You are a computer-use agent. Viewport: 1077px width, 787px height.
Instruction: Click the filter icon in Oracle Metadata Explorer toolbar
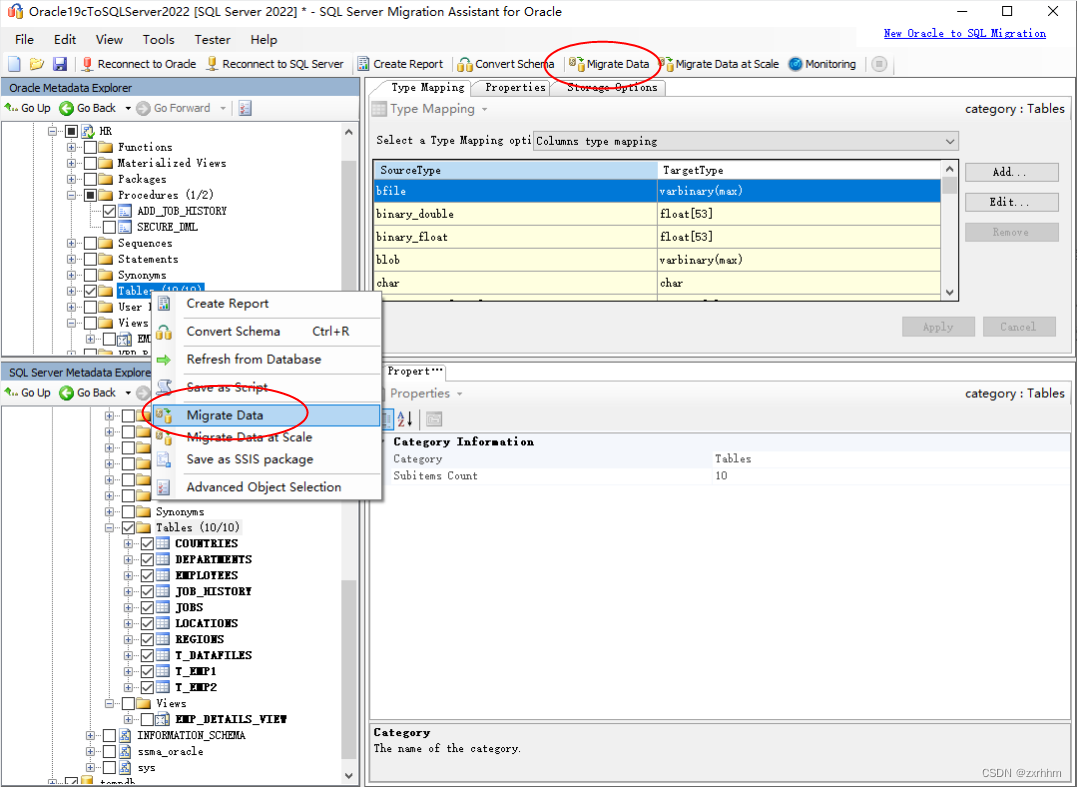pyautogui.click(x=245, y=108)
